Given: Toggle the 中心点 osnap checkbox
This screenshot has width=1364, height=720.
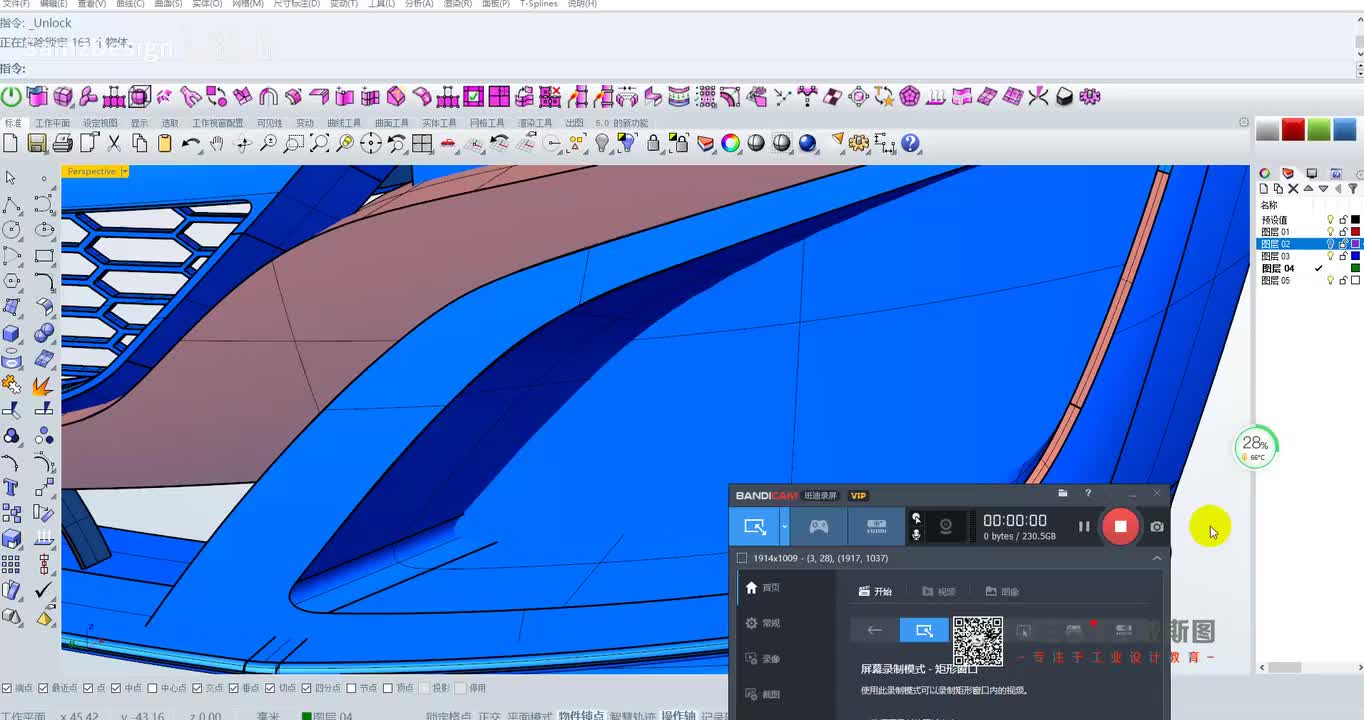Looking at the screenshot, I should click(x=153, y=688).
